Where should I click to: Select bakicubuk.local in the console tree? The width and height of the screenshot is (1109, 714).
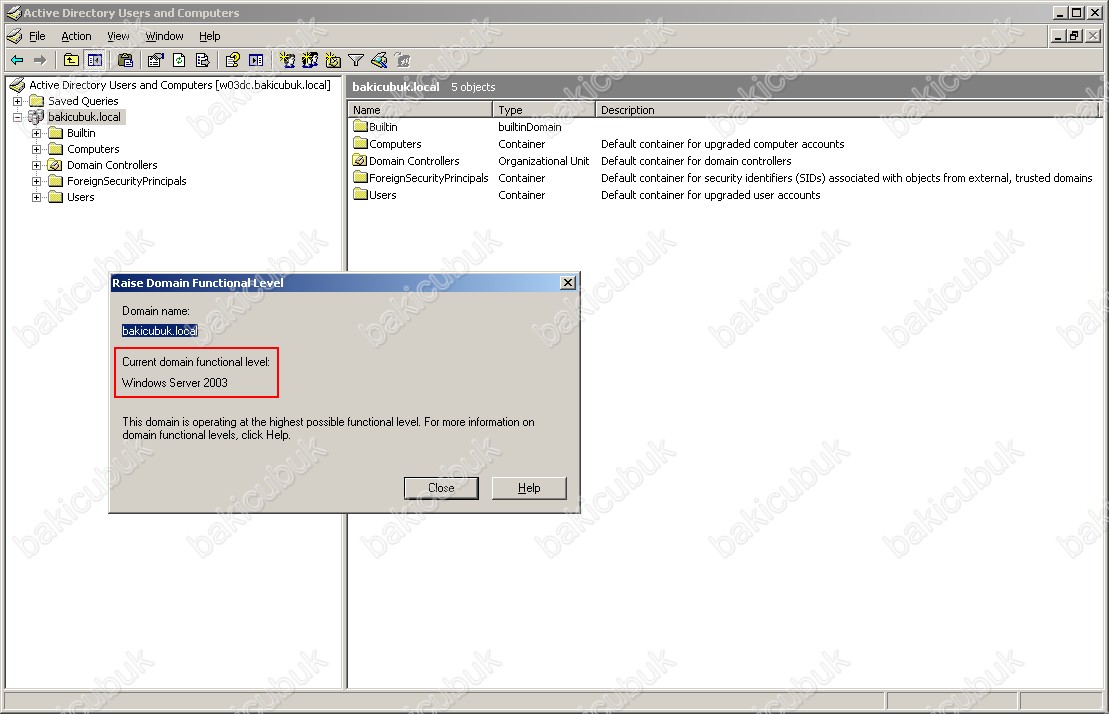(84, 117)
